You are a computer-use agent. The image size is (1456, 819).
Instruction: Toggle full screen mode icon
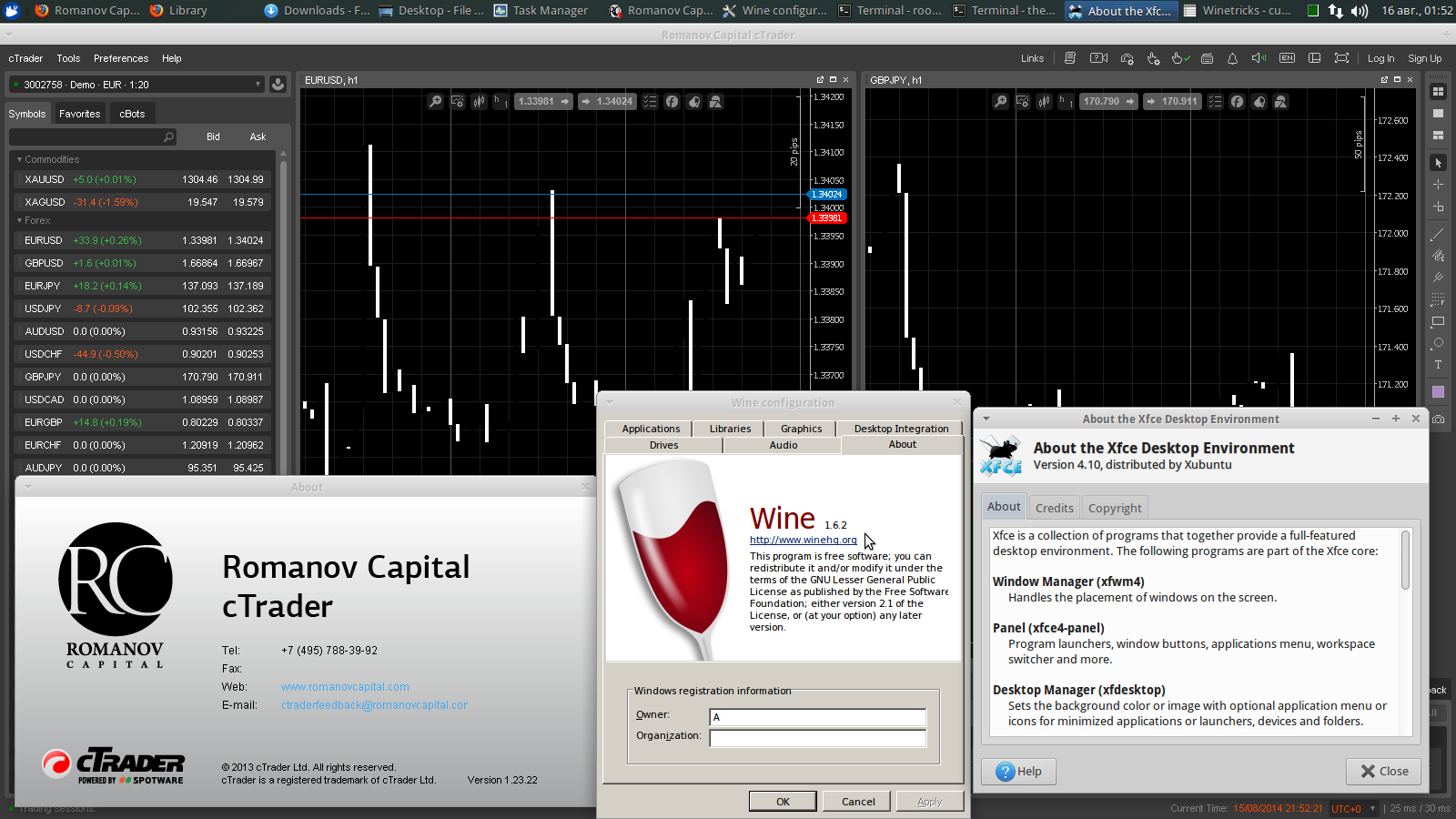pyautogui.click(x=1341, y=58)
